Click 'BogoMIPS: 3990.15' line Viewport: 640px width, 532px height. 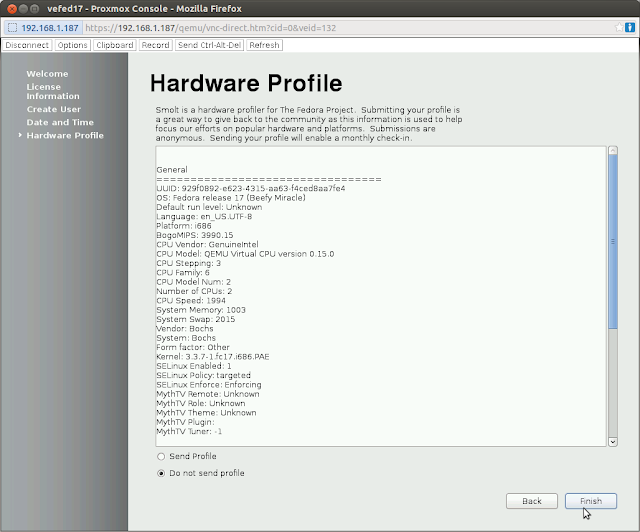coord(195,235)
